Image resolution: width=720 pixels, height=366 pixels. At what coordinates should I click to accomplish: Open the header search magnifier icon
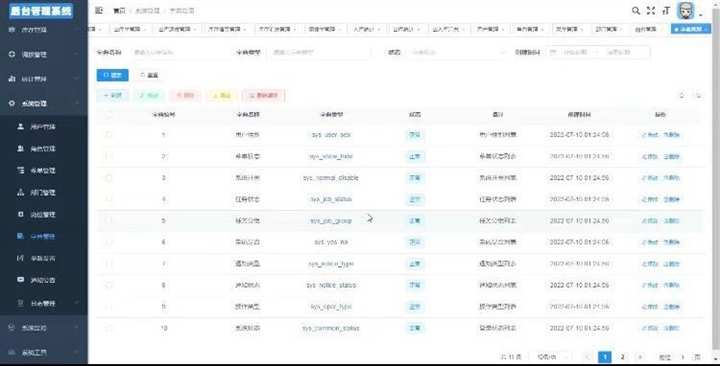[x=636, y=11]
